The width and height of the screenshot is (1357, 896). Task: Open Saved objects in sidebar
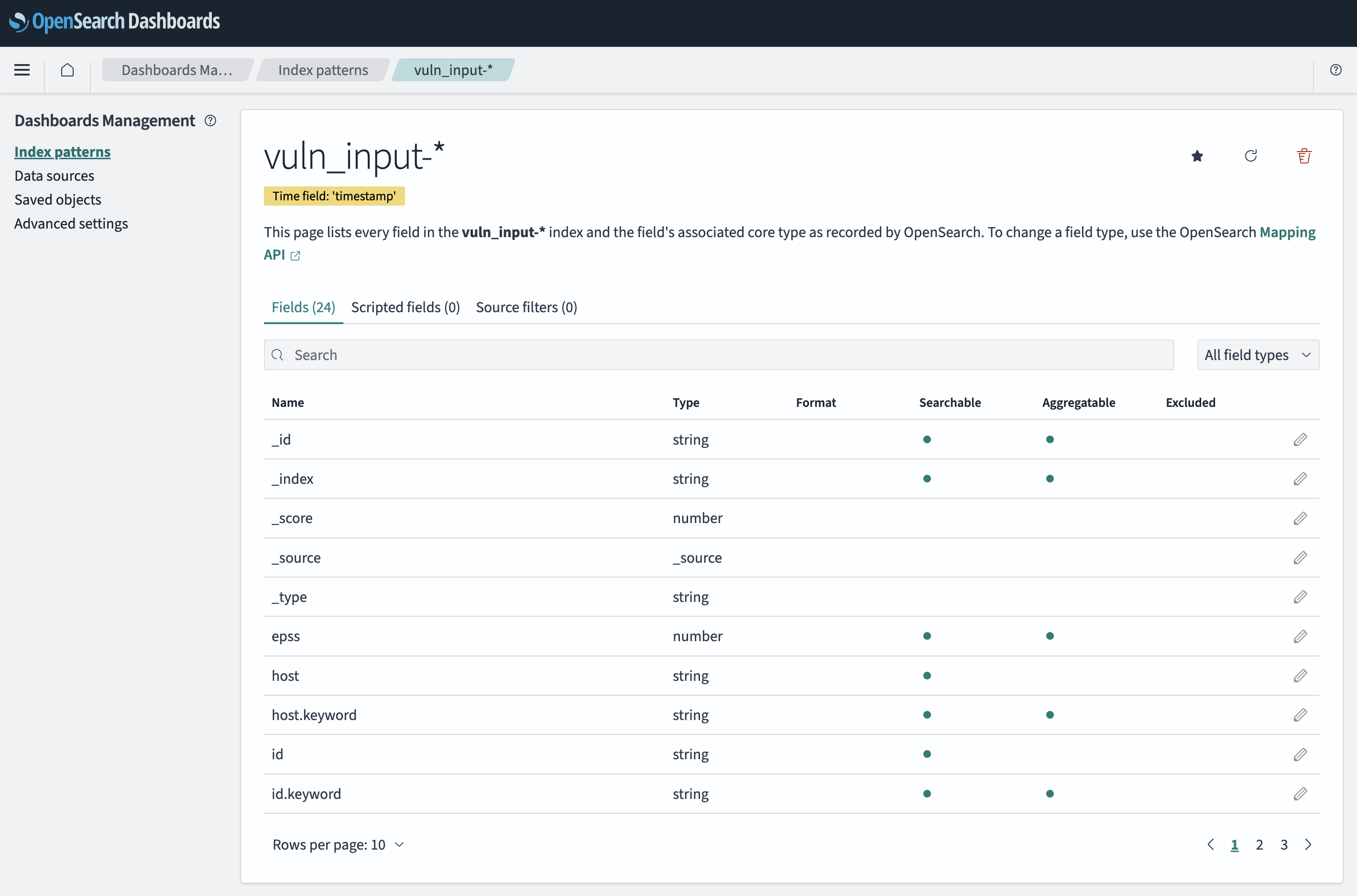point(58,199)
